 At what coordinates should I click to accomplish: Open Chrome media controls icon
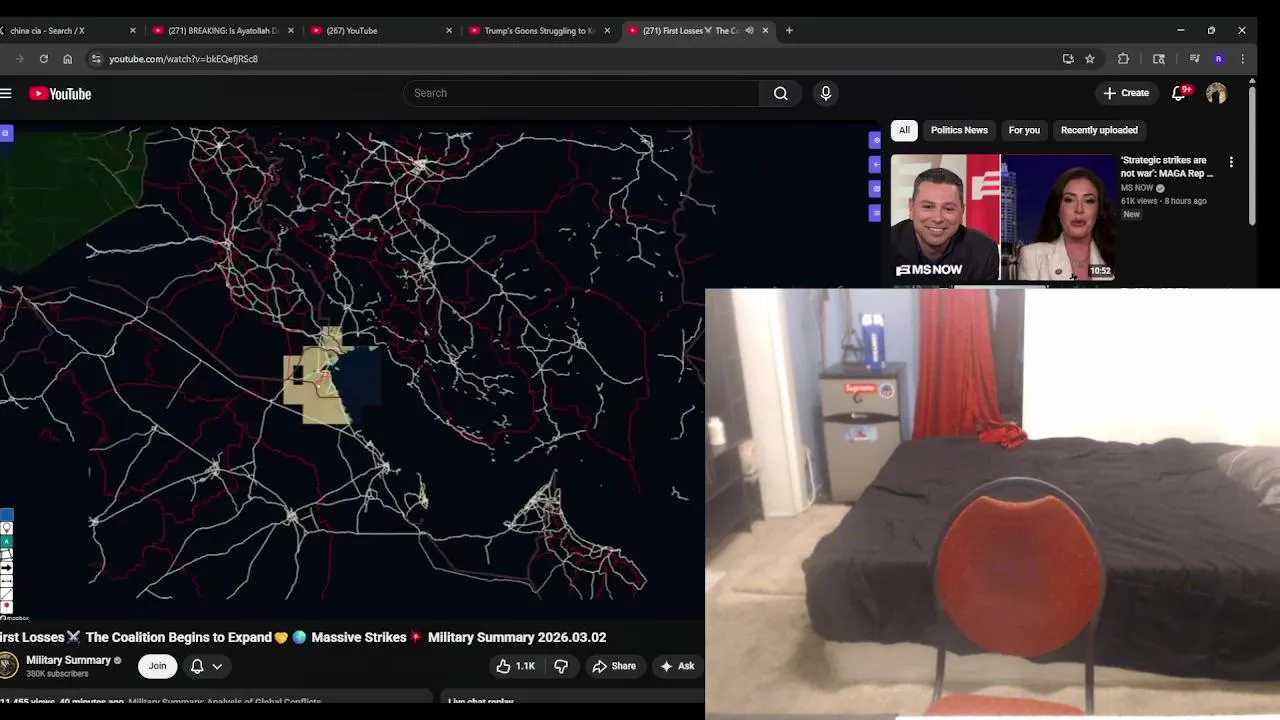(1194, 59)
